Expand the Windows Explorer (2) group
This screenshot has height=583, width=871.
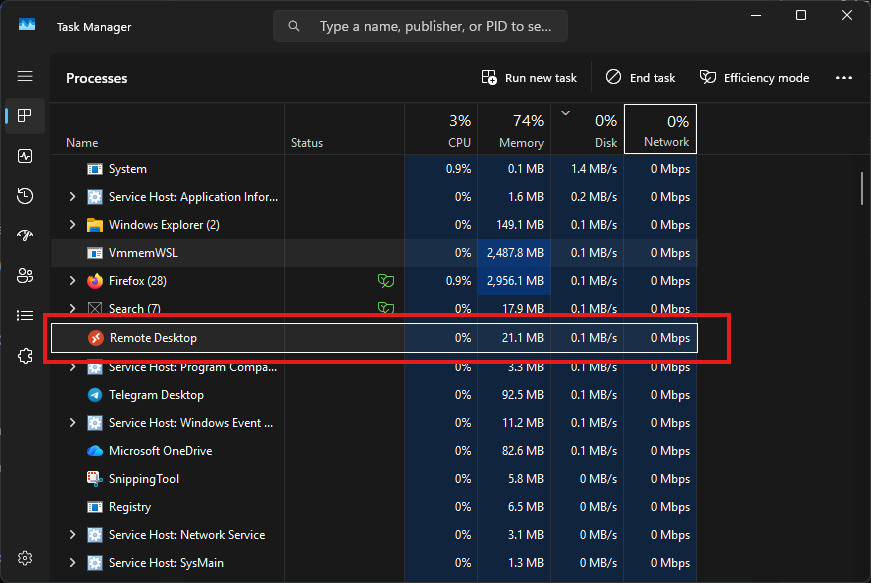(72, 225)
